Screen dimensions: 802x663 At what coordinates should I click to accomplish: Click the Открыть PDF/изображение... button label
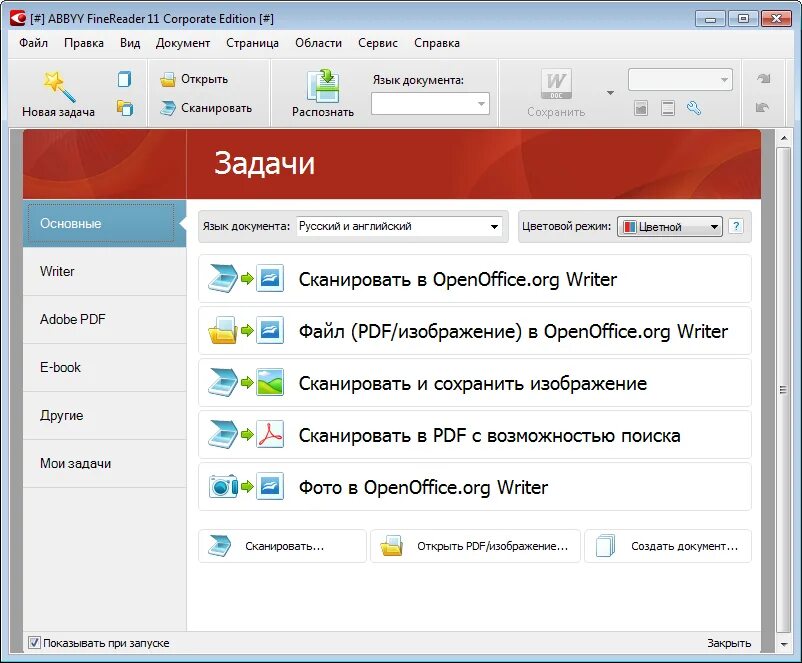[493, 546]
